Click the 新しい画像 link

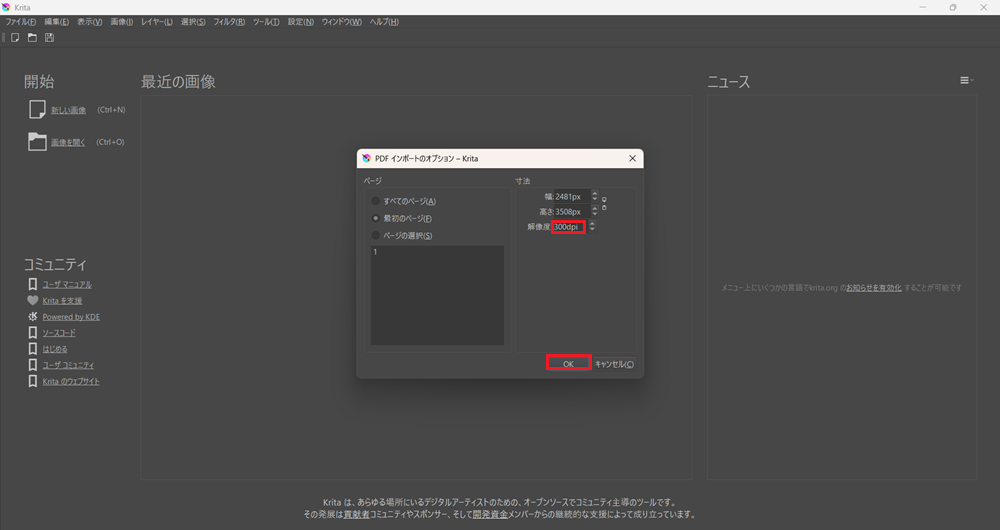pyautogui.click(x=68, y=110)
